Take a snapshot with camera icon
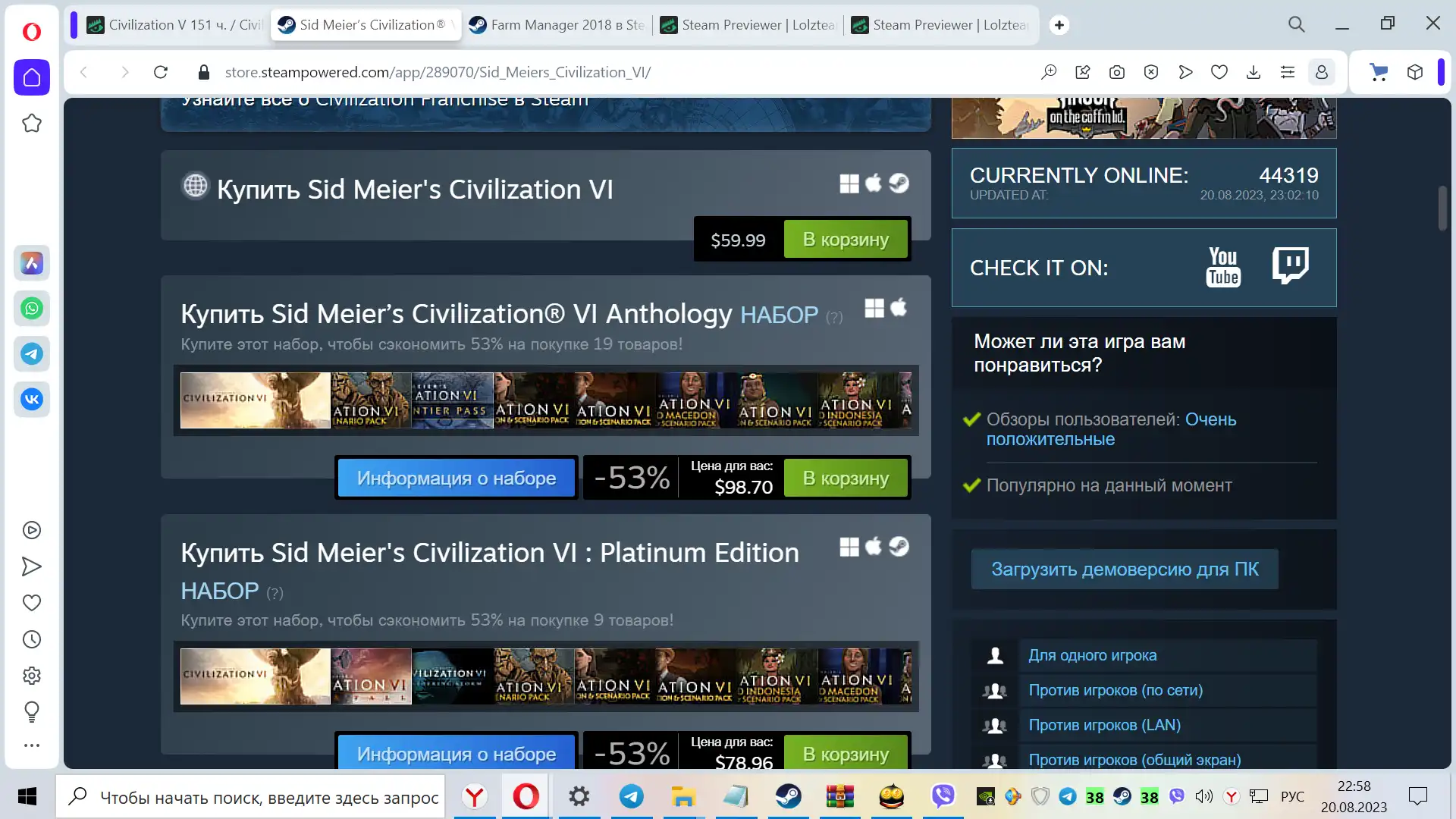Screen dimensions: 1456x819 coord(1117,72)
